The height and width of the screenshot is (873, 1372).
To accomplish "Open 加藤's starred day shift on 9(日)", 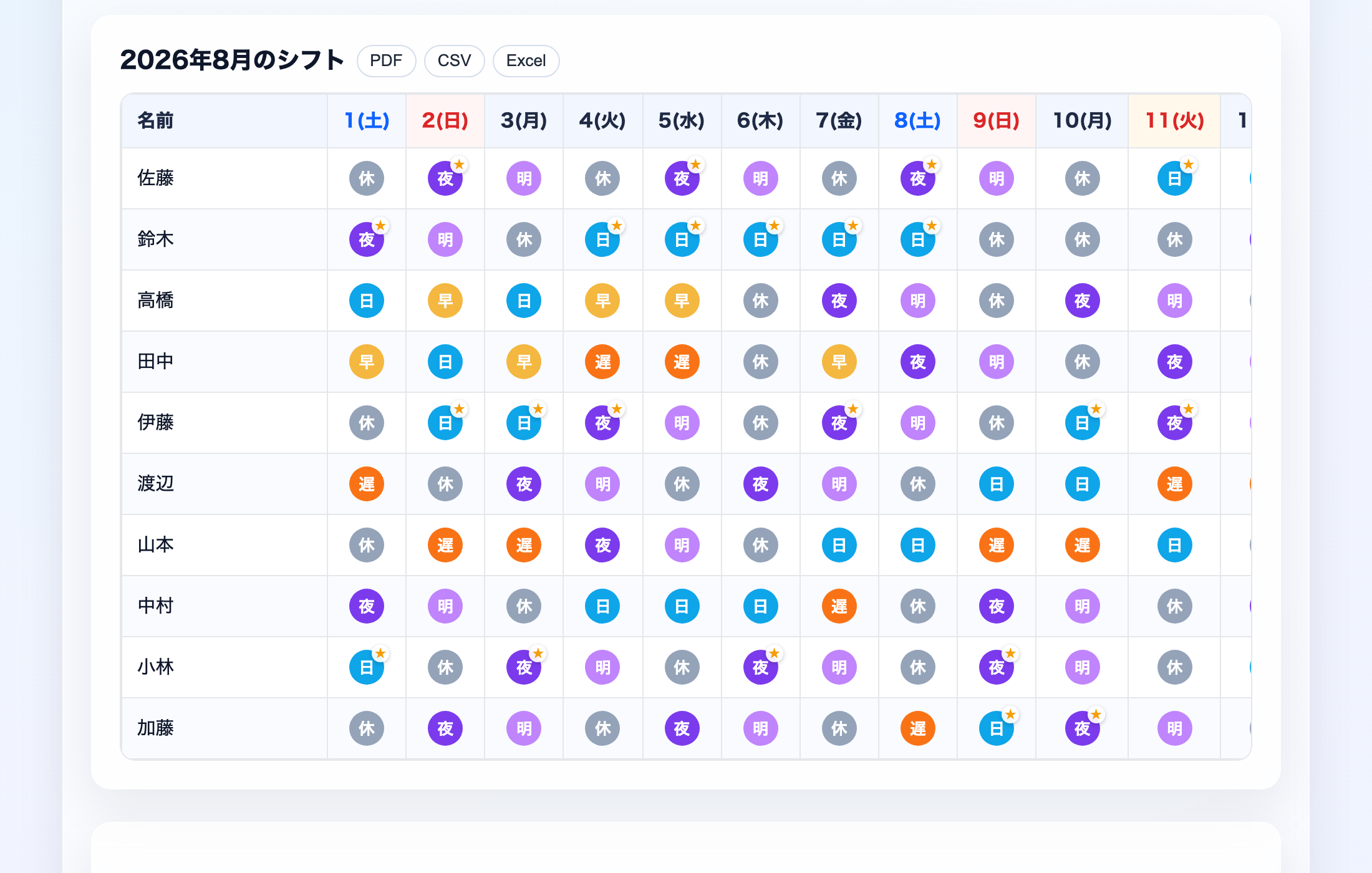I will (x=996, y=728).
